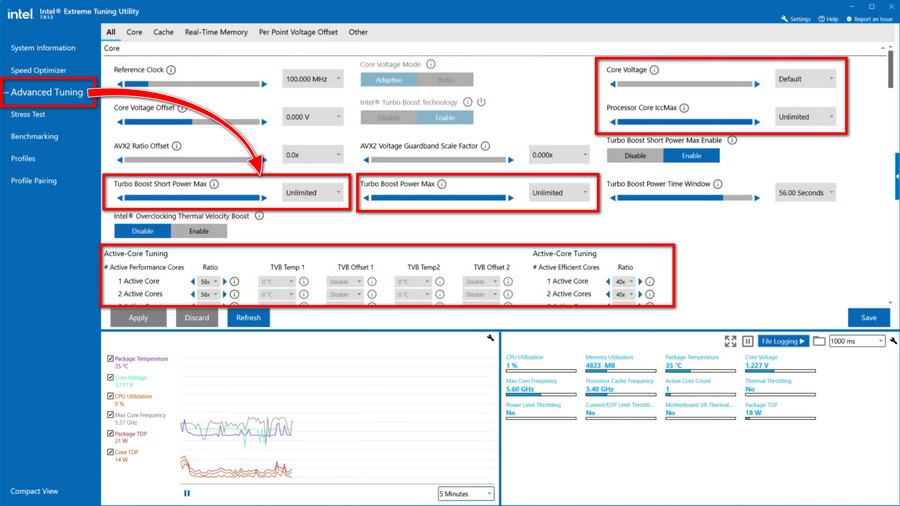The image size is (900, 506).
Task: Open System Information in sidebar
Action: pos(43,48)
